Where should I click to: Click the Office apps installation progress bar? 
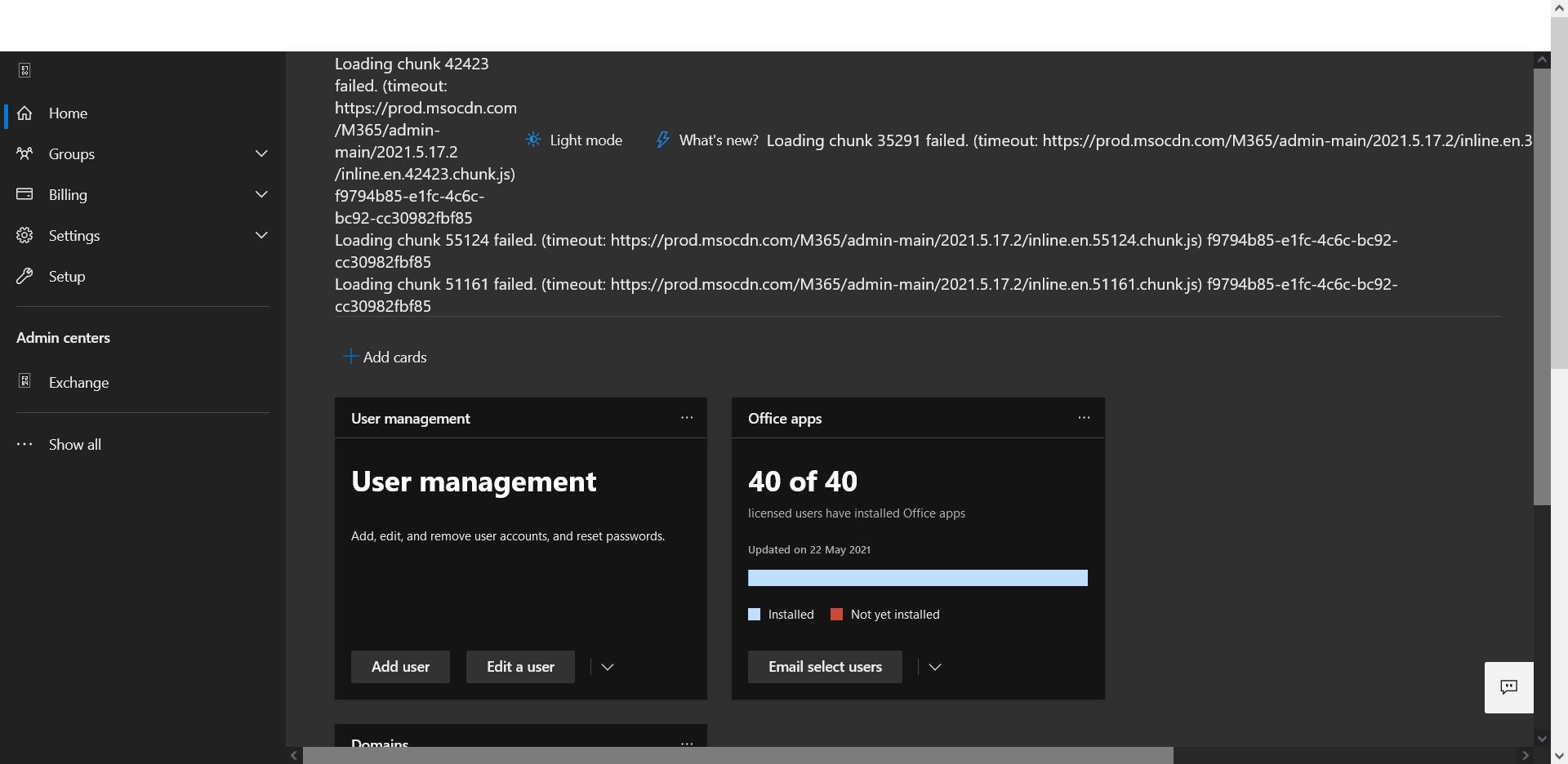(x=917, y=578)
